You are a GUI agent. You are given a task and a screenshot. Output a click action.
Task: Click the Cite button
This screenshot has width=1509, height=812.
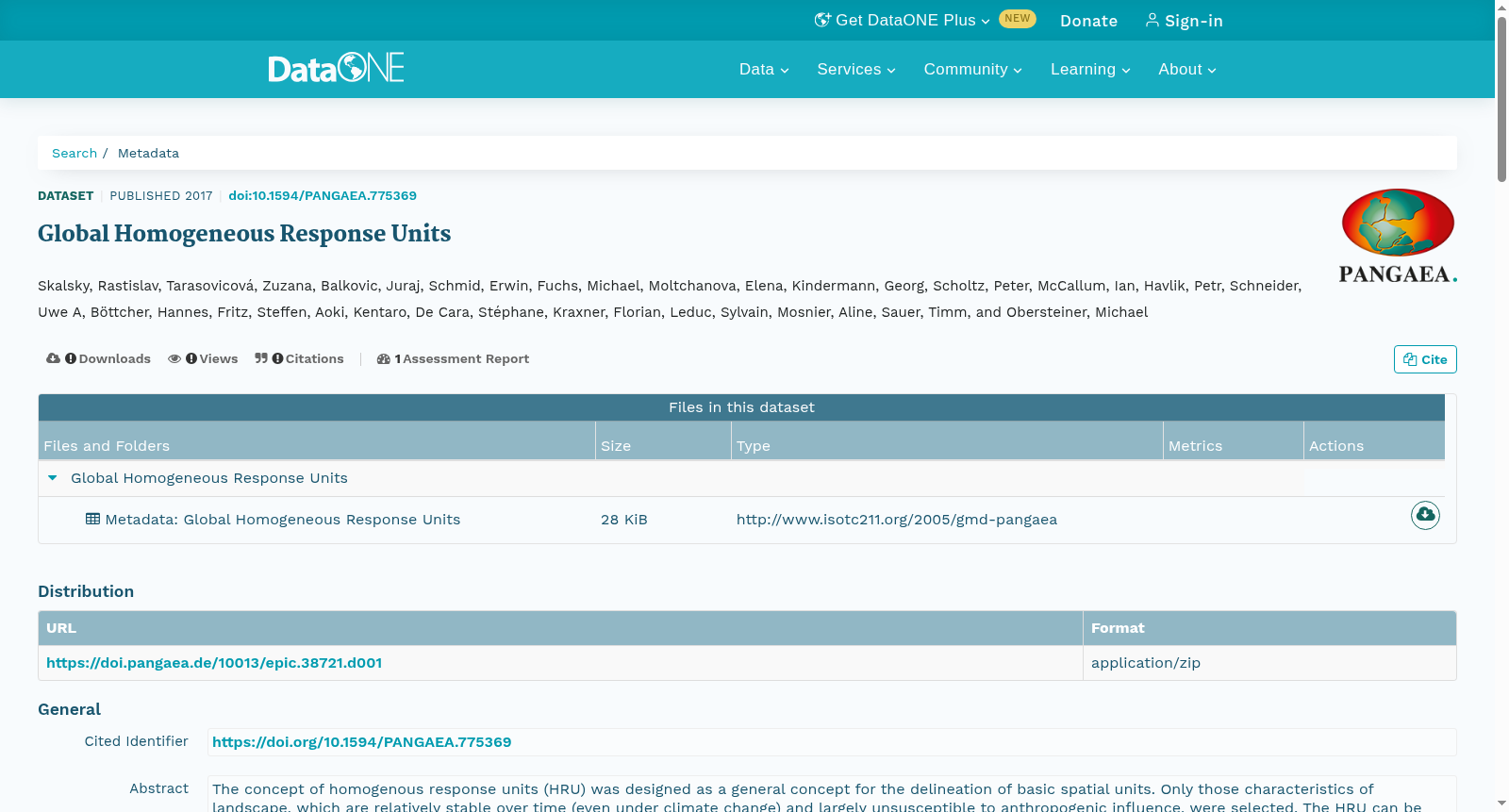[x=1425, y=359]
